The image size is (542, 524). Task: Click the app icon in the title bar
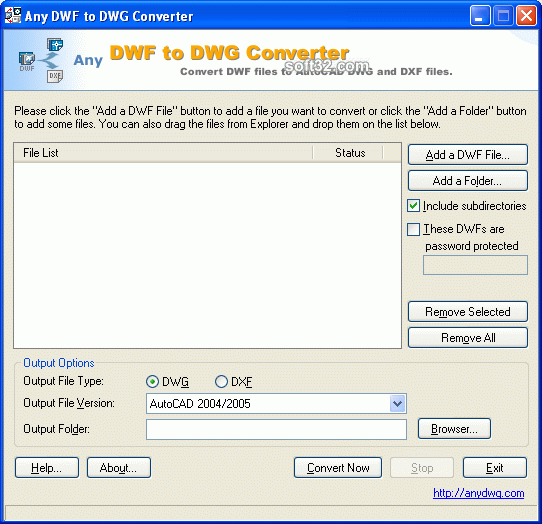(x=13, y=16)
